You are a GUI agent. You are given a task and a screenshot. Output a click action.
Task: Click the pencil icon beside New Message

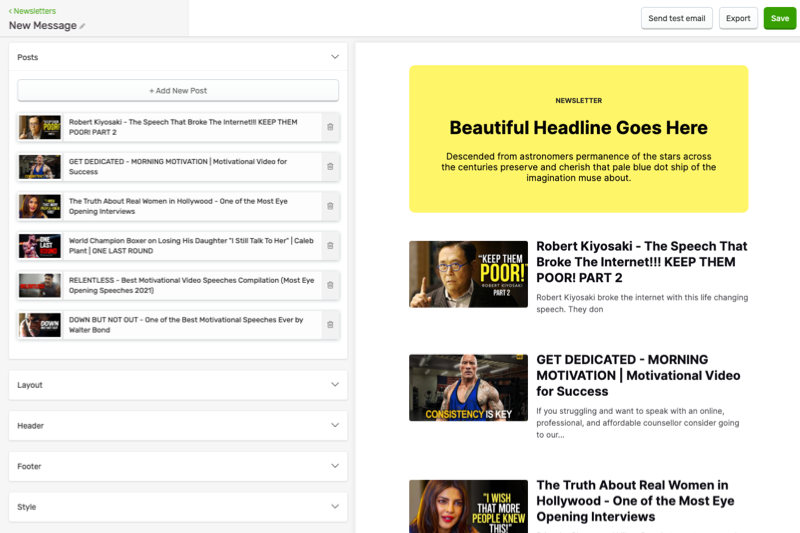click(x=82, y=26)
